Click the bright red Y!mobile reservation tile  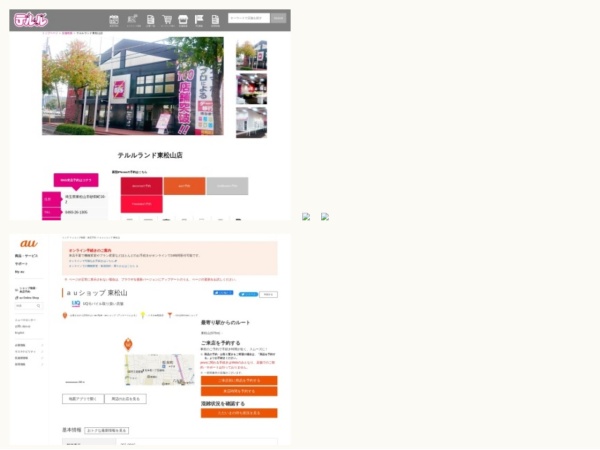pos(142,204)
